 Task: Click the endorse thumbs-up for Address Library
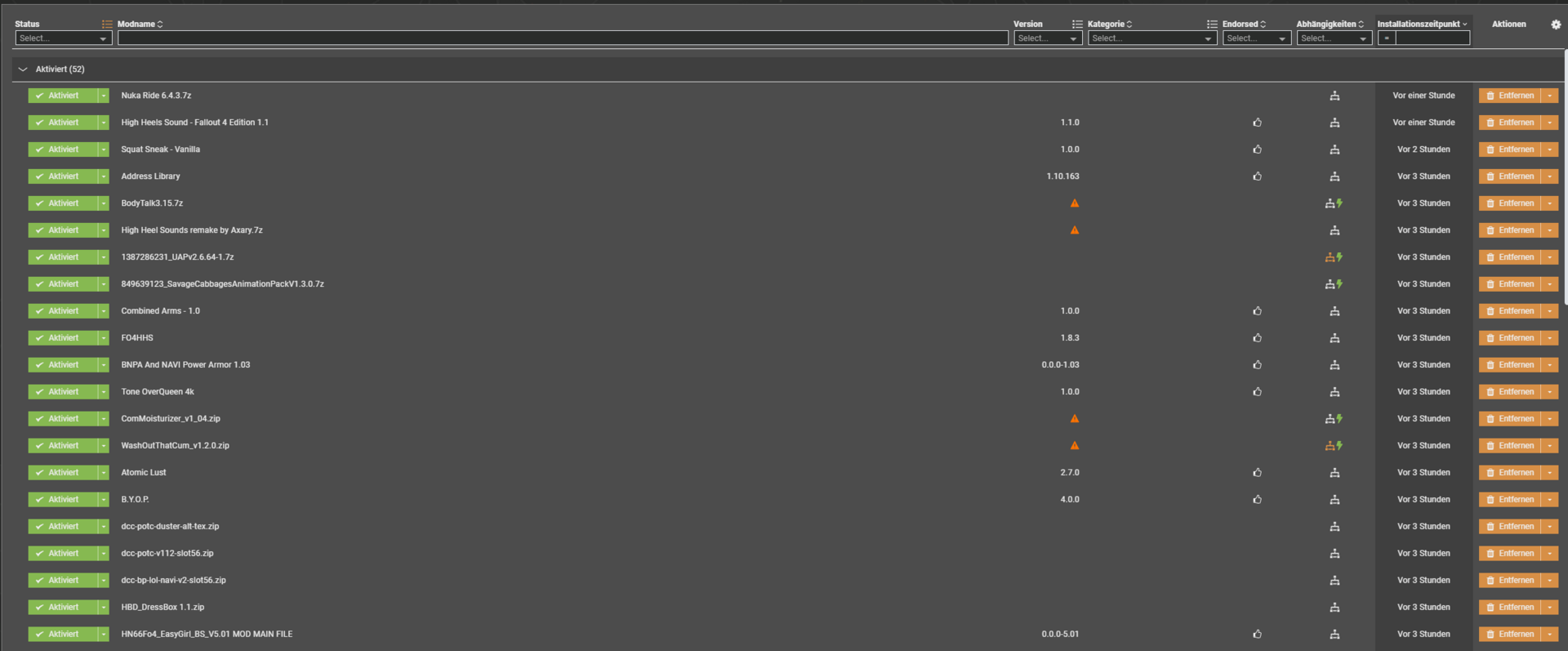coord(1257,176)
